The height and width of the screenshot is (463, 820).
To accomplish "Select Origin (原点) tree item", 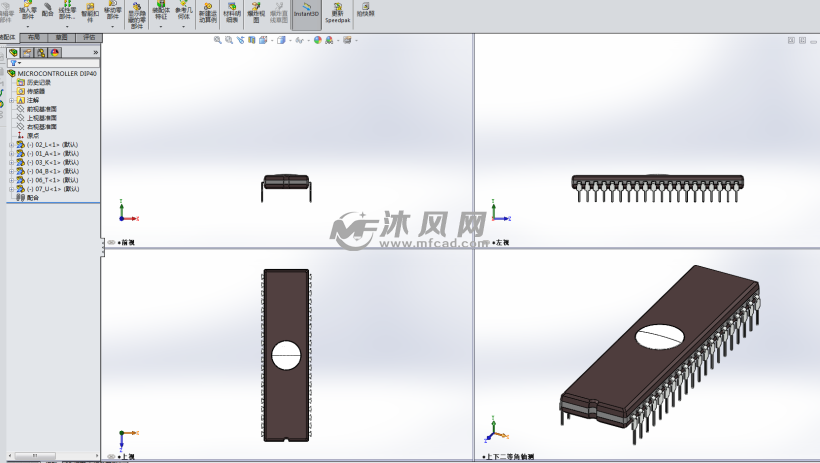I will (28, 136).
